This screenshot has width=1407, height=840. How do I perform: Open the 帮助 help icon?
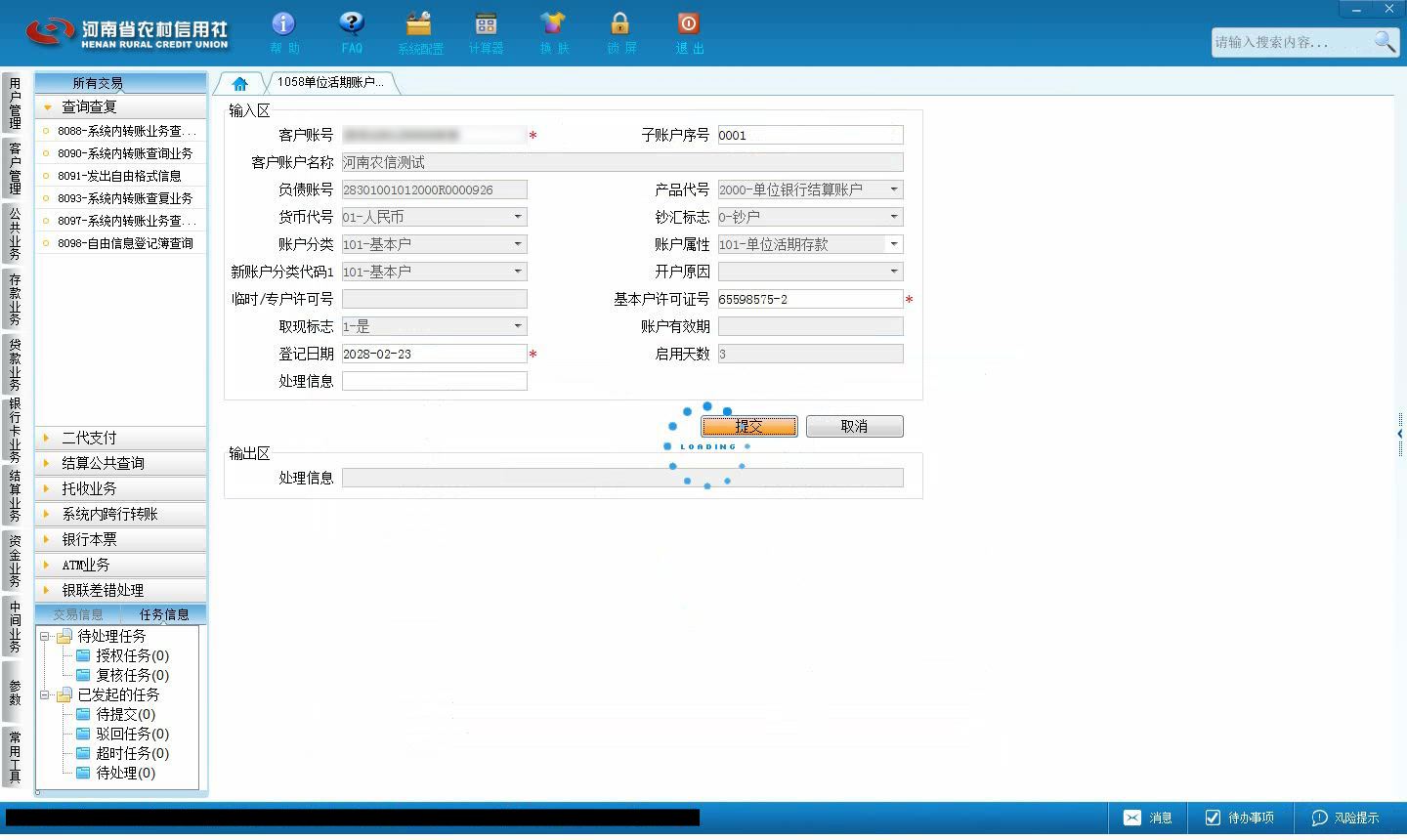[283, 32]
